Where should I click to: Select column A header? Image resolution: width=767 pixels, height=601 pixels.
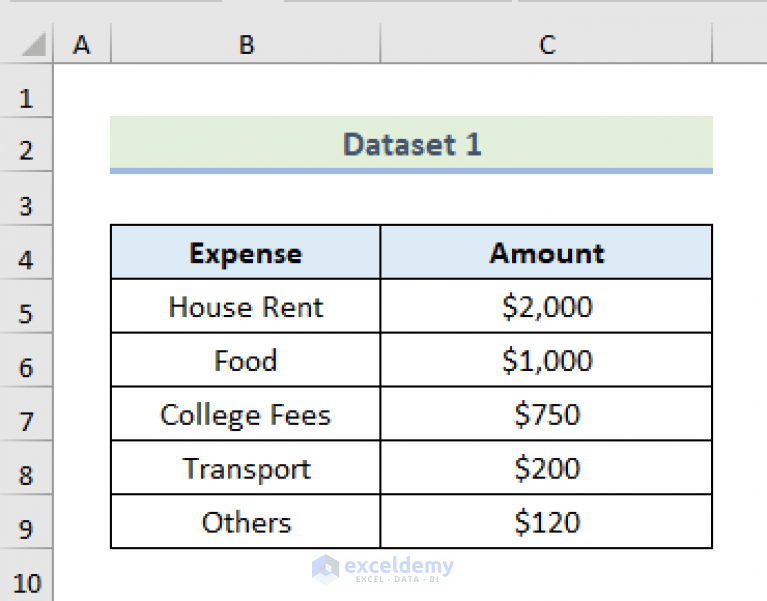coord(82,44)
